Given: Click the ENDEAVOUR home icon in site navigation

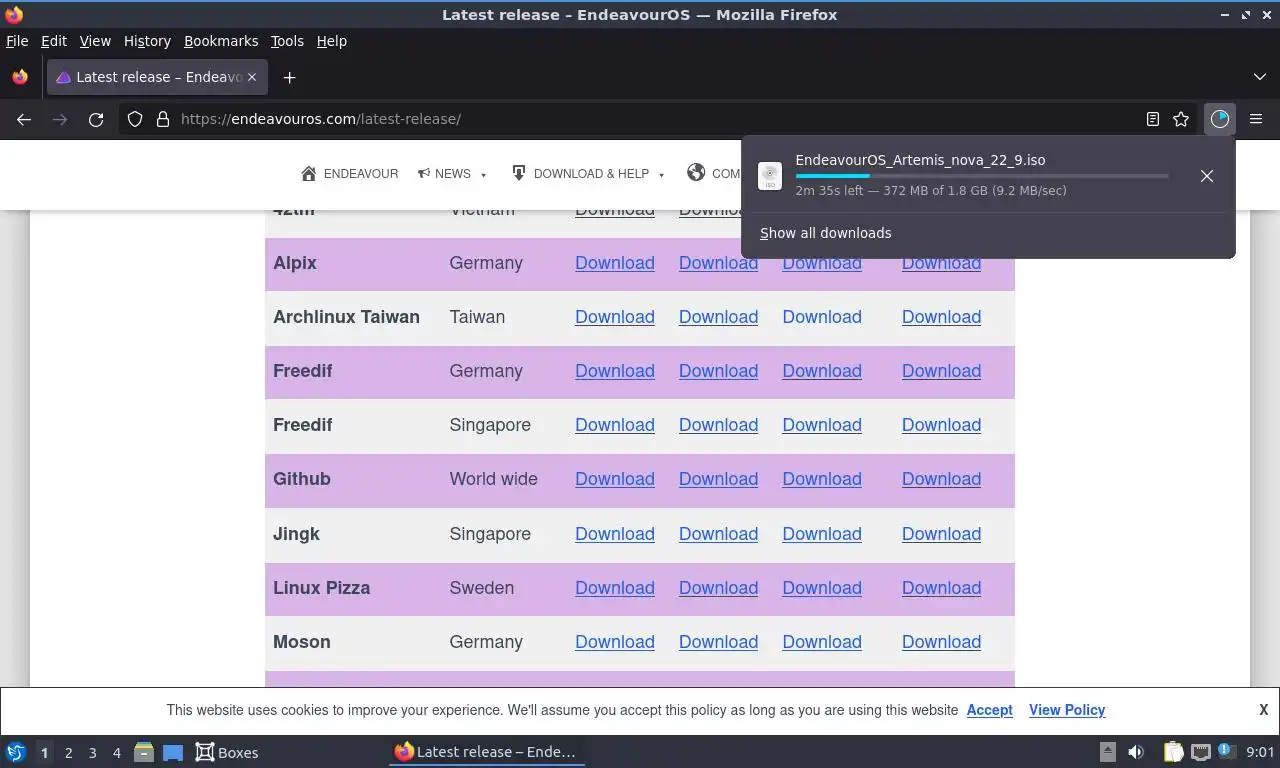Looking at the screenshot, I should coord(309,173).
